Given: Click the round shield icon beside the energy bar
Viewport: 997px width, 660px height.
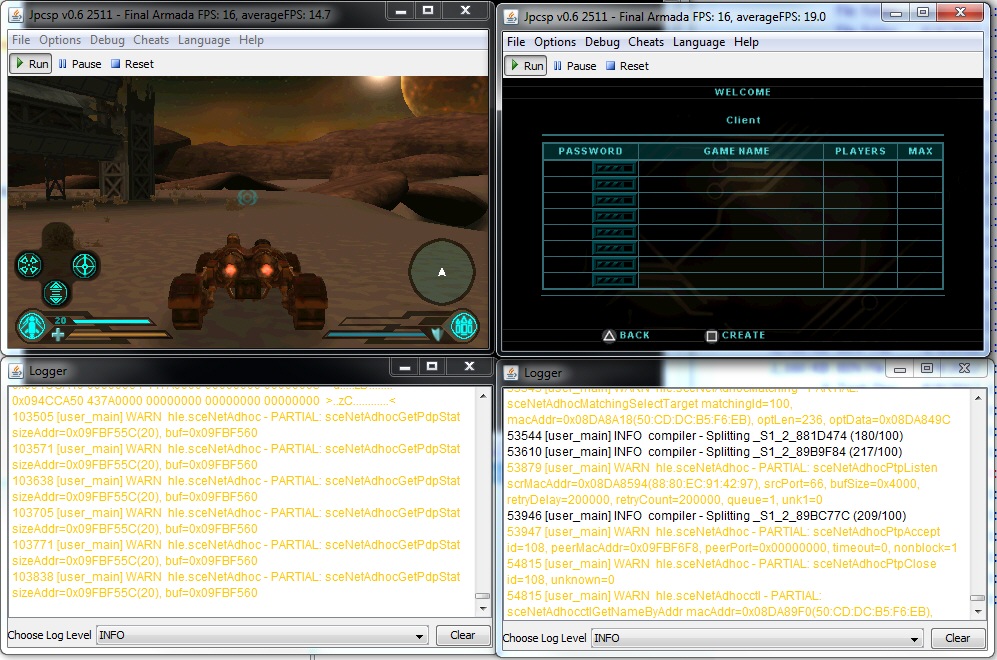Looking at the screenshot, I should point(464,327).
